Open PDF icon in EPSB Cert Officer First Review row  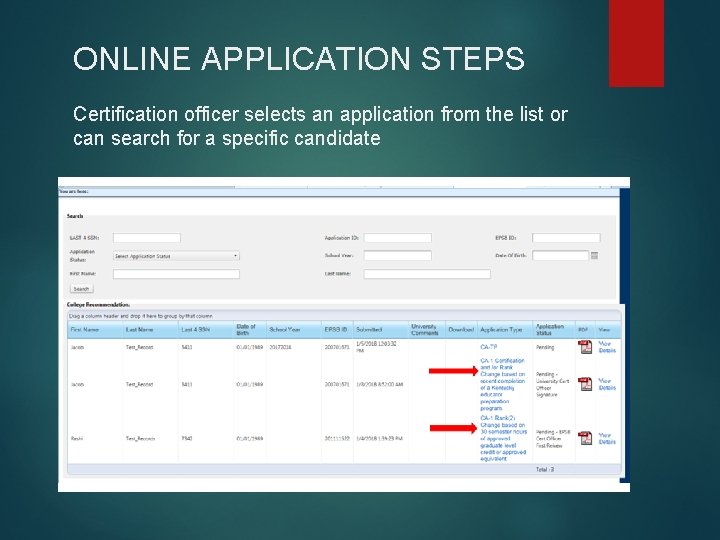(x=585, y=438)
